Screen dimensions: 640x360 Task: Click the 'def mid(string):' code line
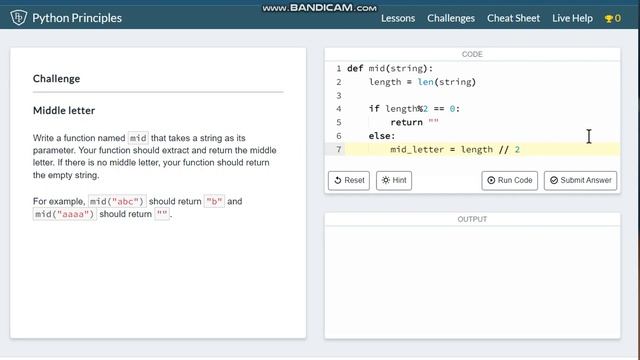tap(390, 68)
